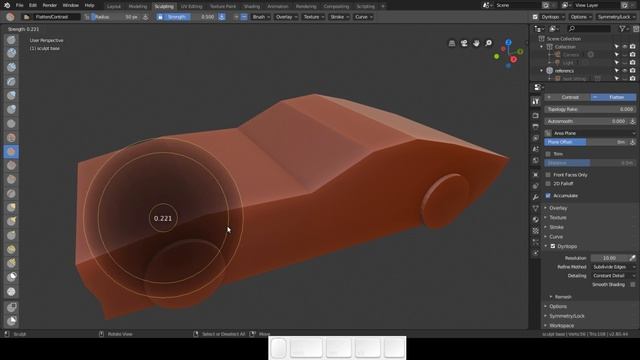Open Detailing Constant Detail dropdown

(x=614, y=276)
